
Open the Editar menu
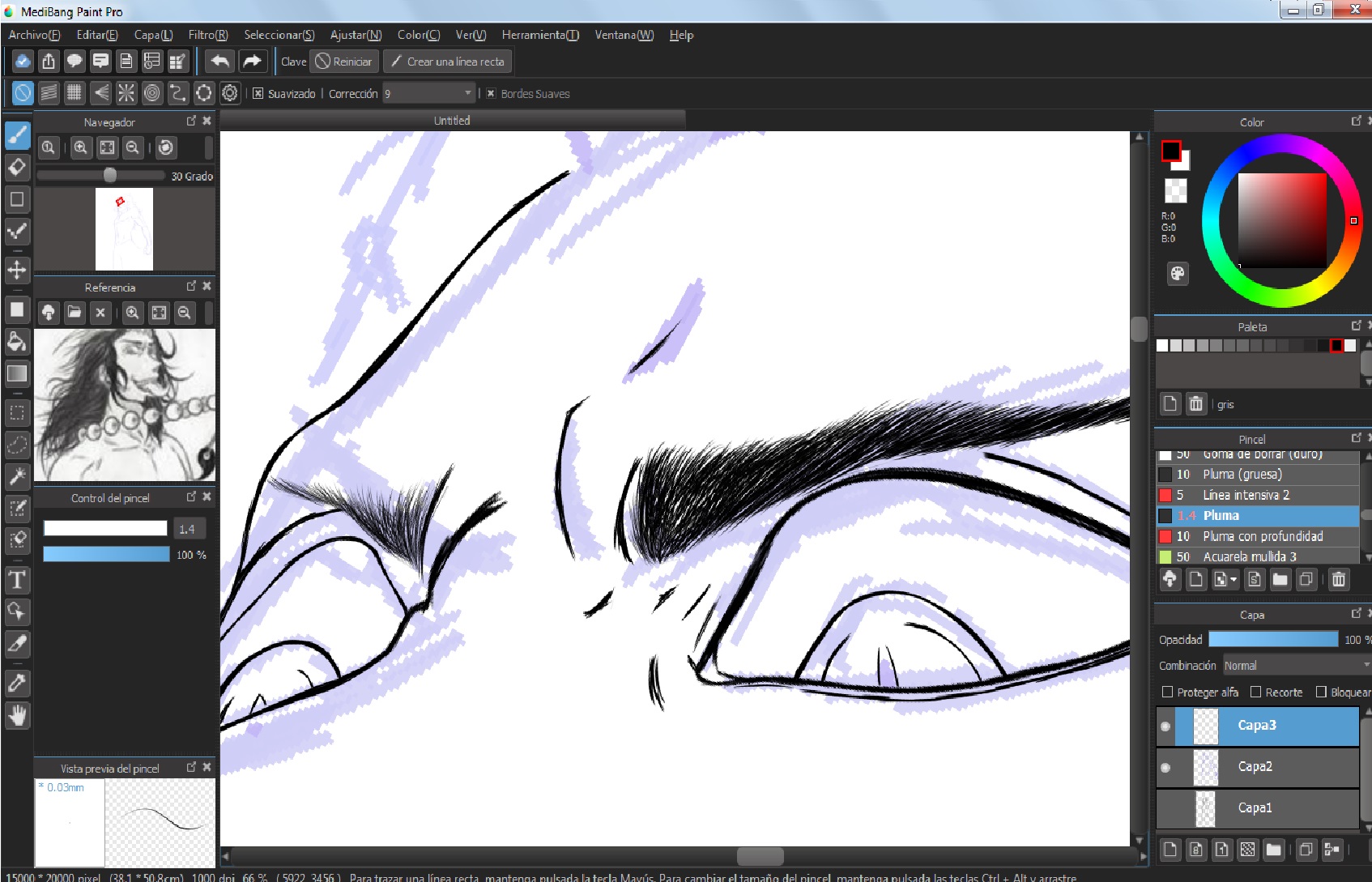pos(97,35)
